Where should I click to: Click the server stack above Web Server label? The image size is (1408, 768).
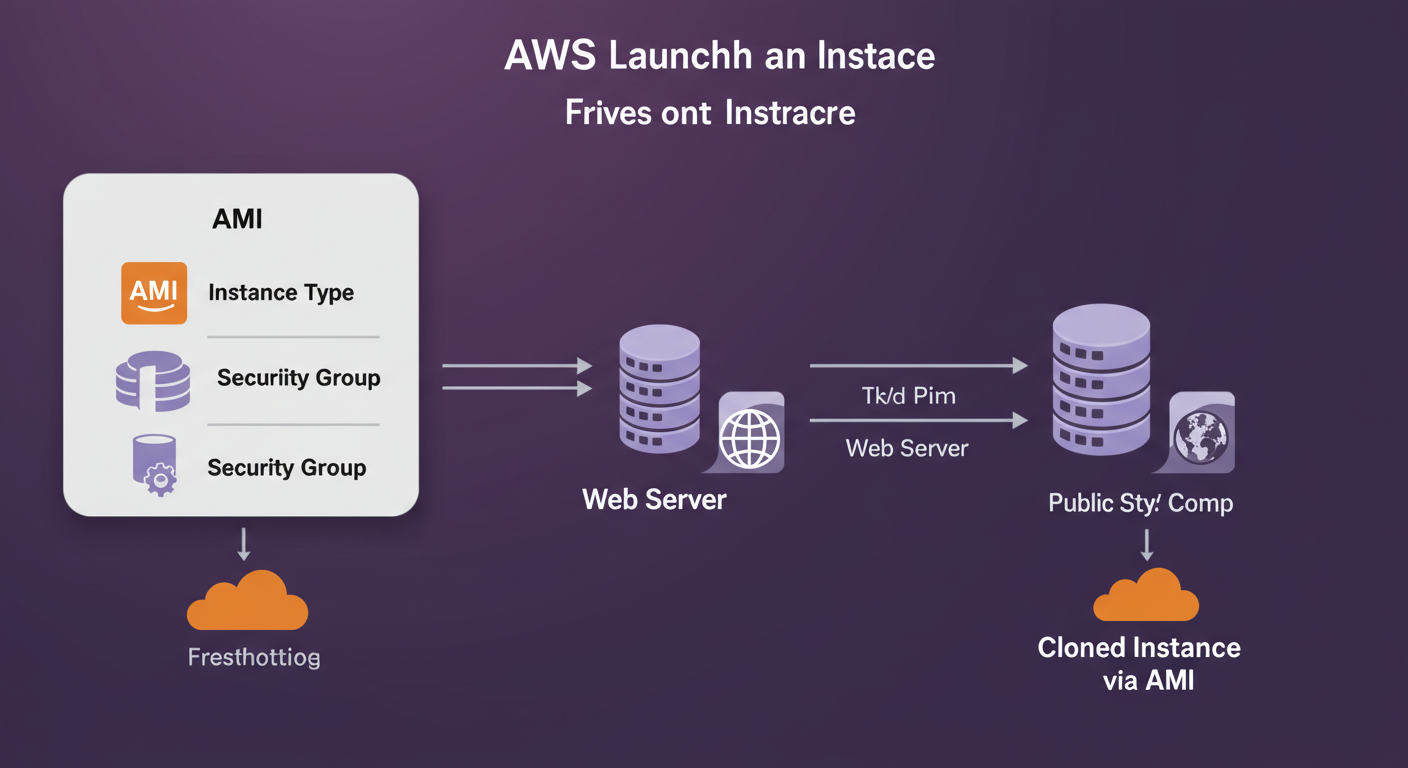coord(659,389)
